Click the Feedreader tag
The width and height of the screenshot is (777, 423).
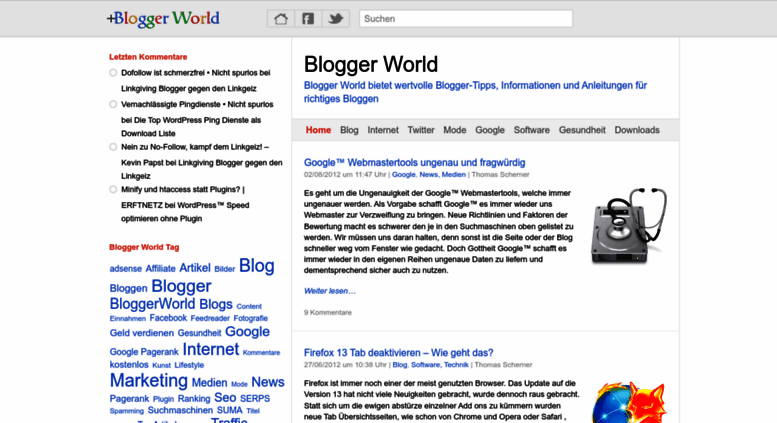(210, 318)
